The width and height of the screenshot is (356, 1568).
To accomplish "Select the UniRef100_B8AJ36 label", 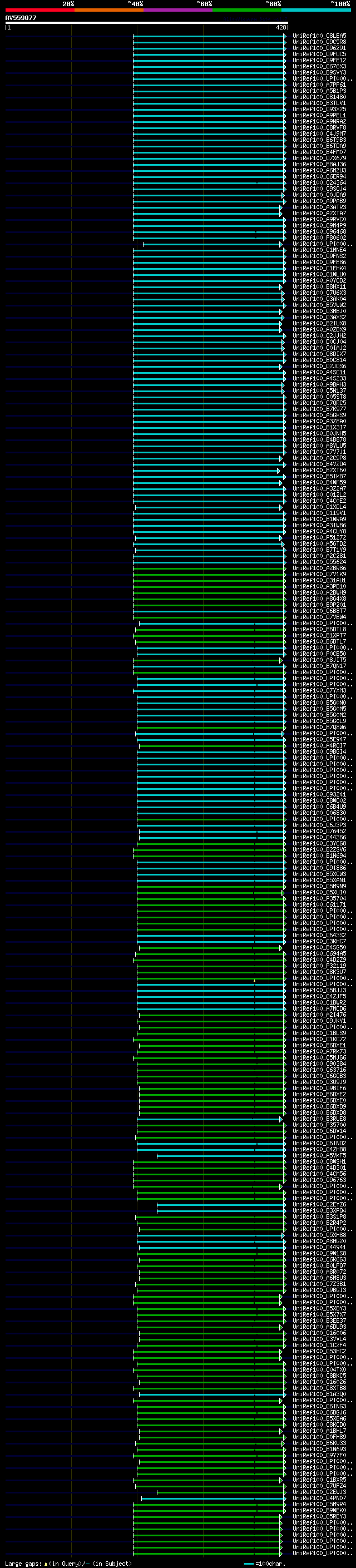I will (x=319, y=164).
